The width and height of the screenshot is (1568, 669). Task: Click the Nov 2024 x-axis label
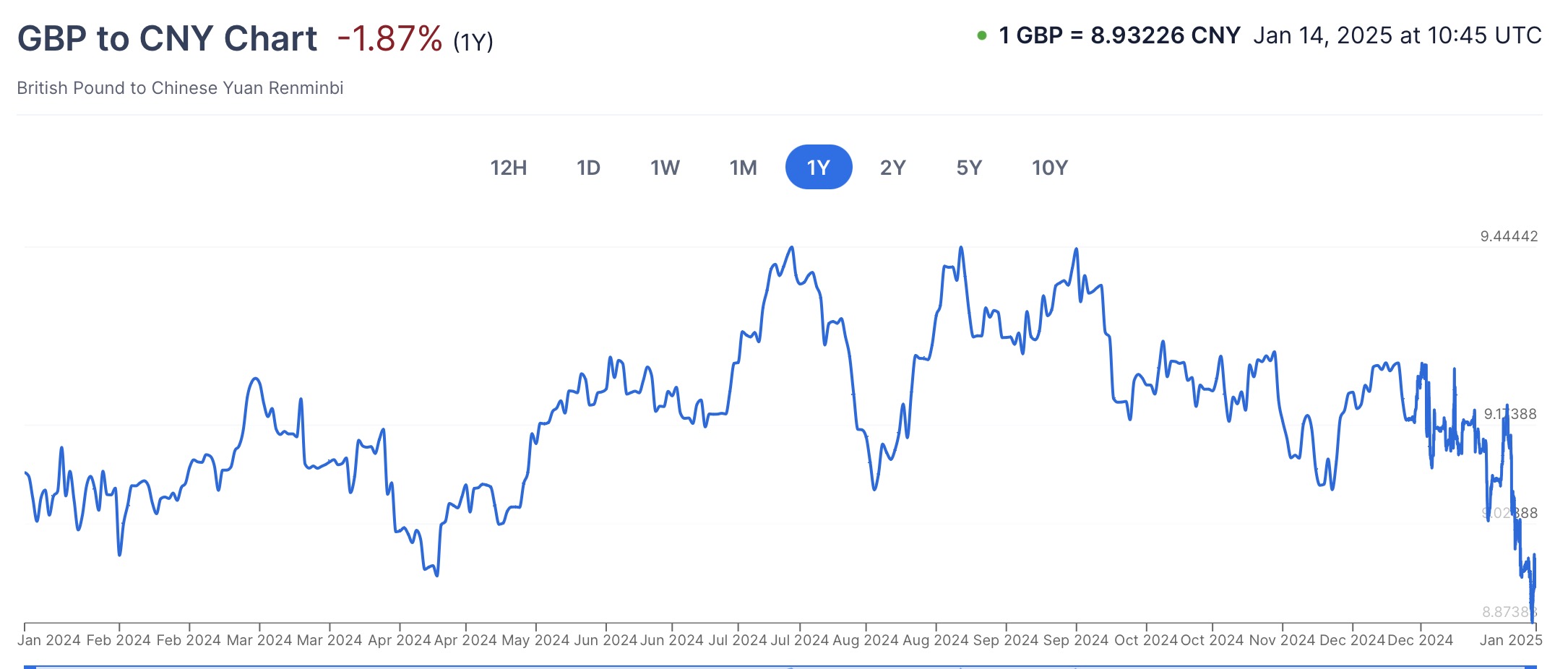click(x=1282, y=640)
